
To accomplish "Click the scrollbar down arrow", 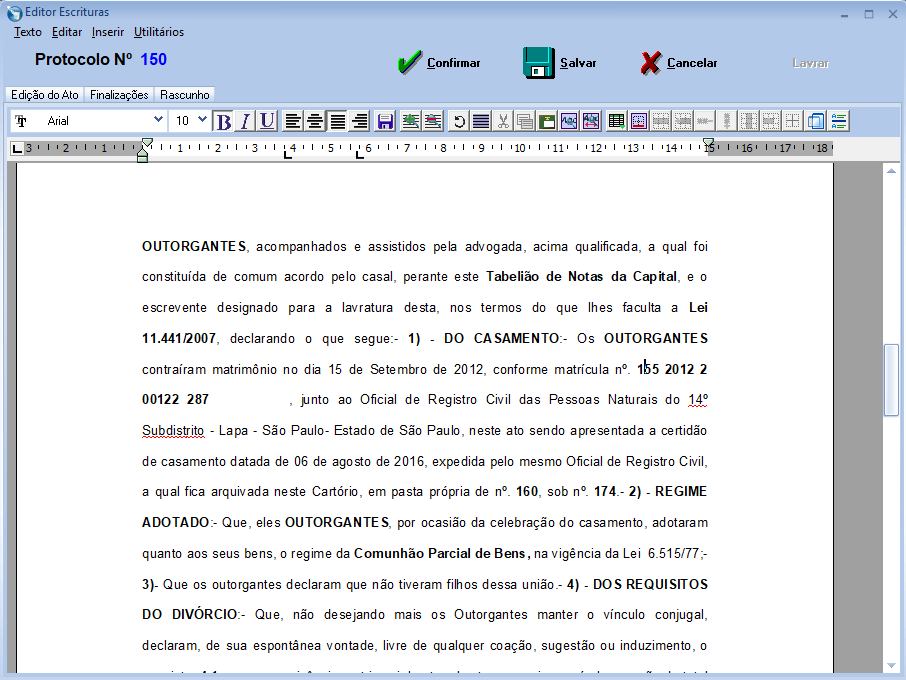I will point(891,665).
